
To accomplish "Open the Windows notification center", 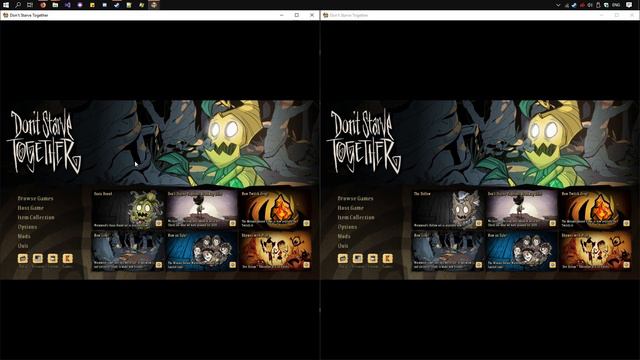I will 629,5.
